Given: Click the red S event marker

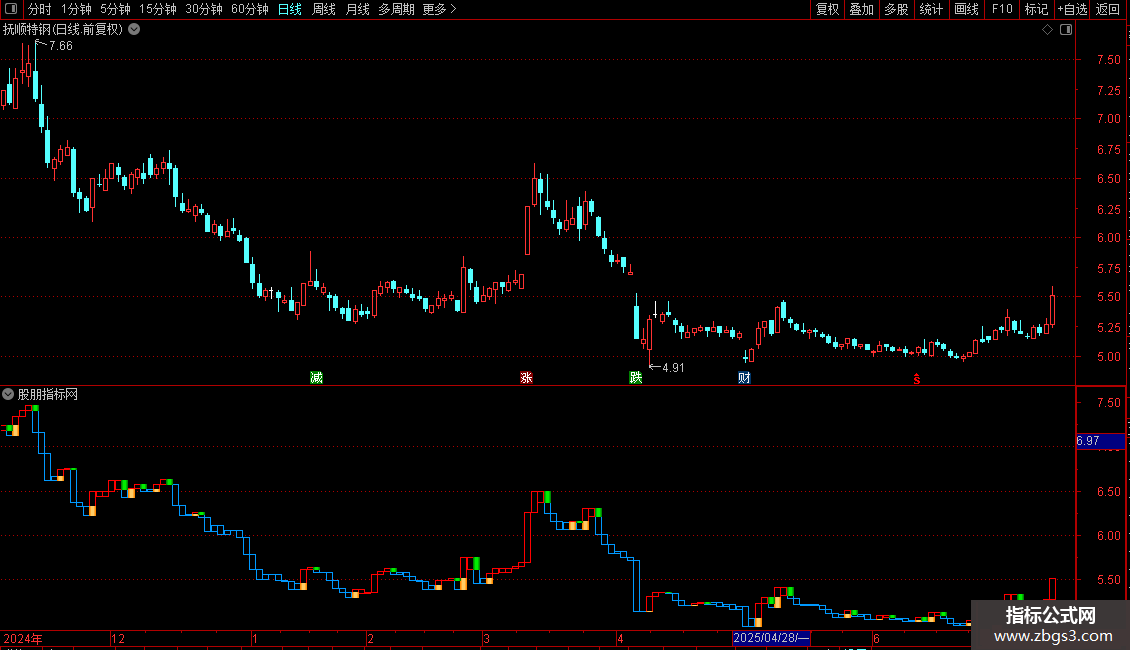Looking at the screenshot, I should point(917,379).
